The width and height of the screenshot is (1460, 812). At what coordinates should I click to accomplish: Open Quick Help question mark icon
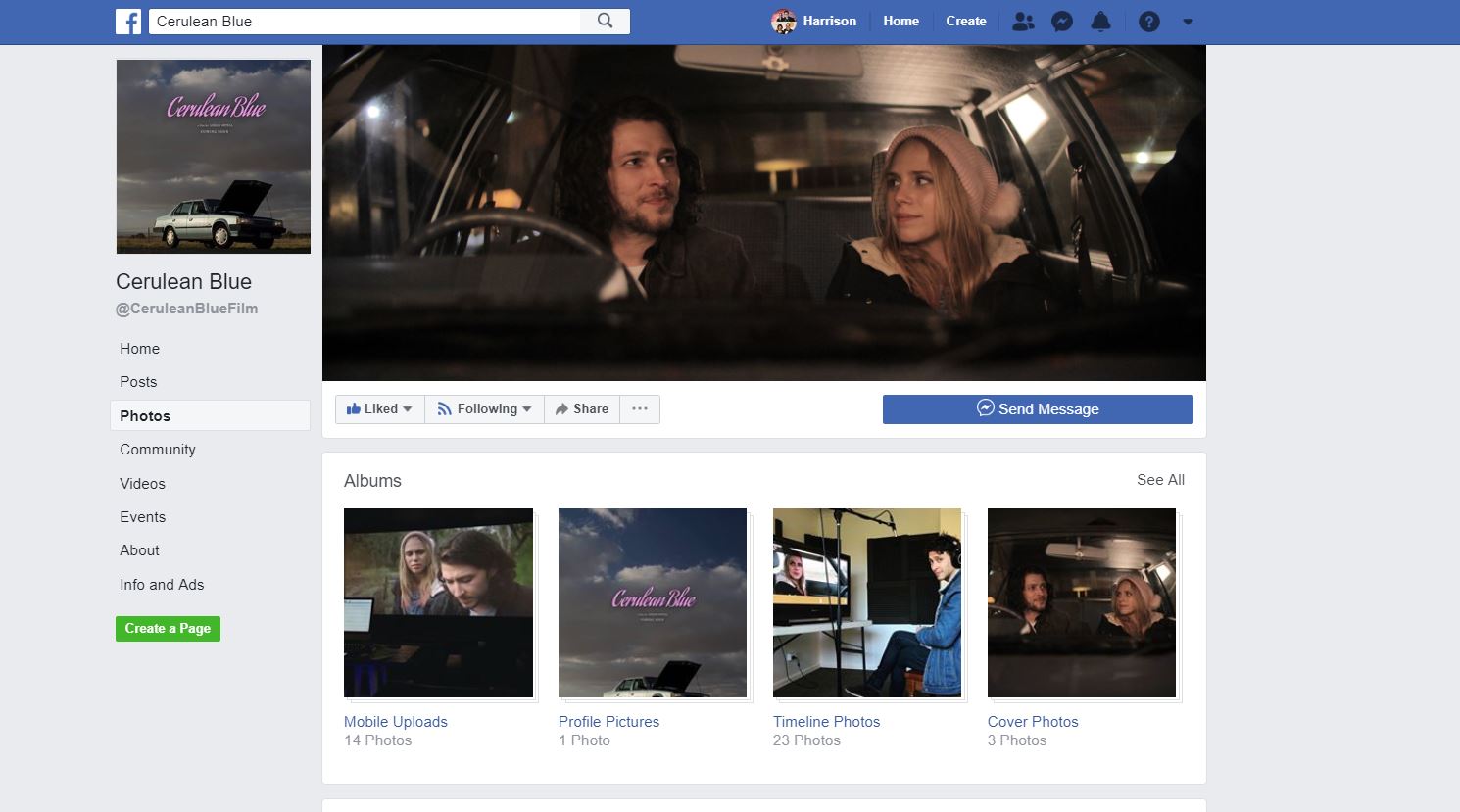tap(1149, 22)
